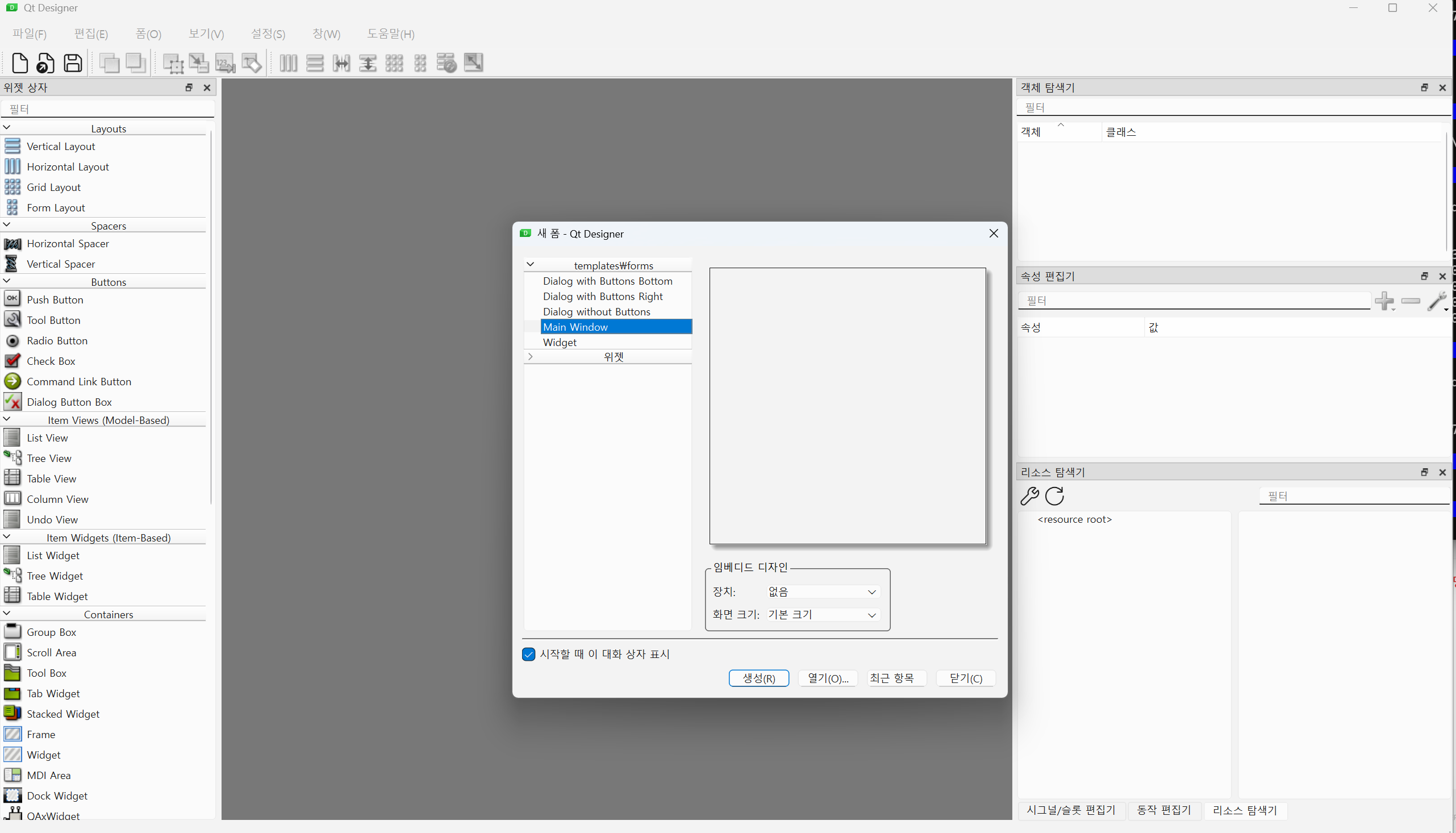Collapse the Spacers category
Viewport: 1456px width, 833px height.
click(7, 224)
